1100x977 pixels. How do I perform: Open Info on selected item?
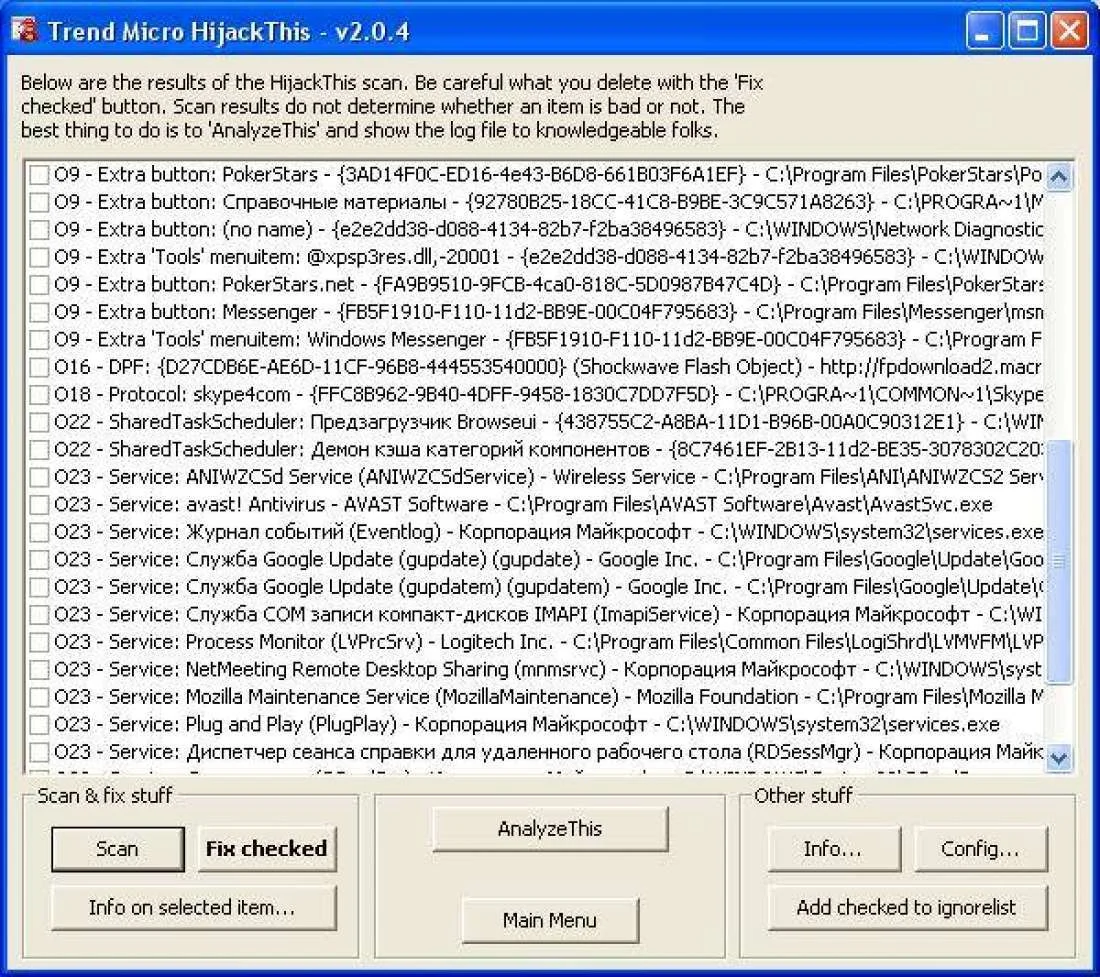193,907
